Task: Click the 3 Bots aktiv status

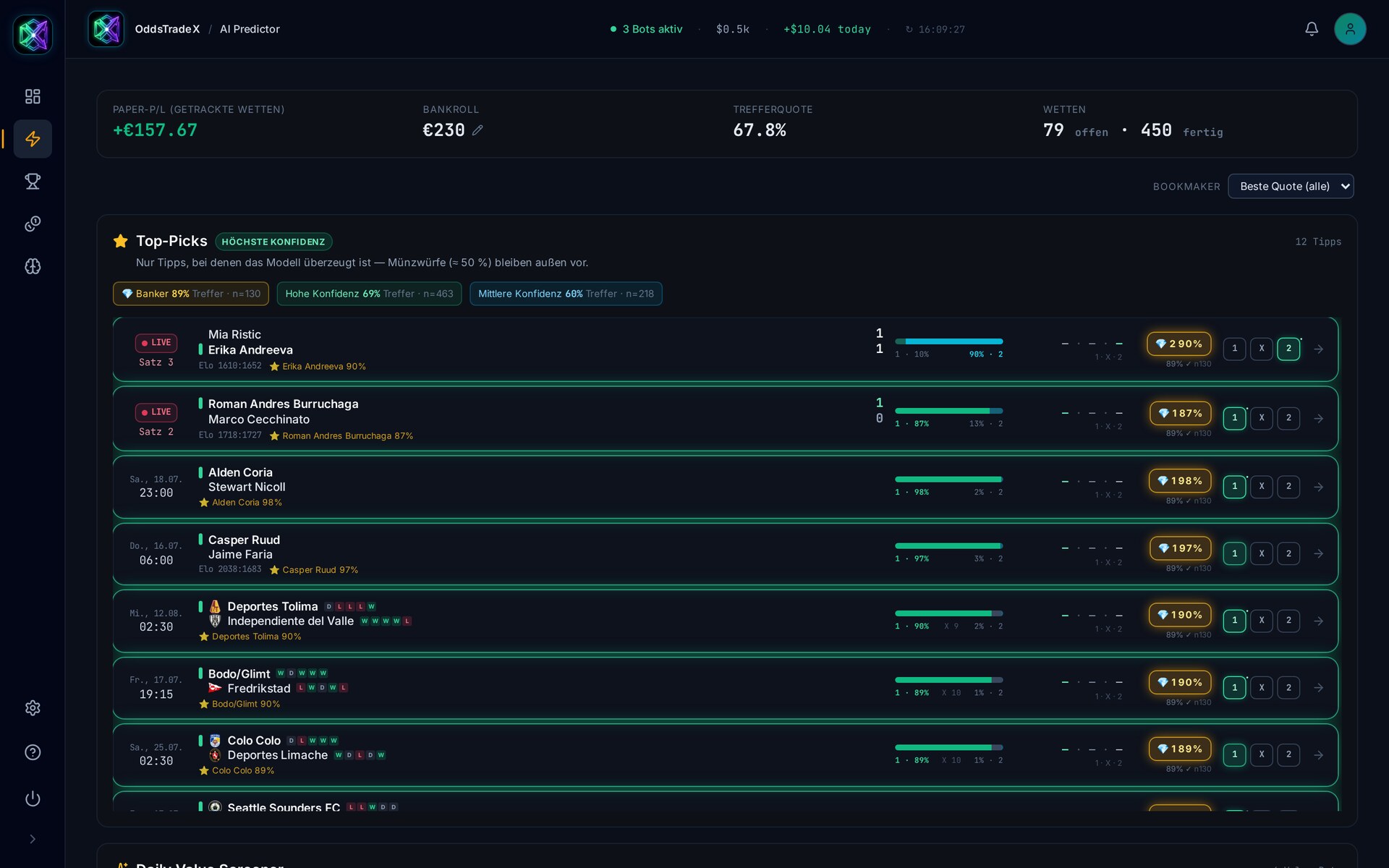Action: pos(646,29)
